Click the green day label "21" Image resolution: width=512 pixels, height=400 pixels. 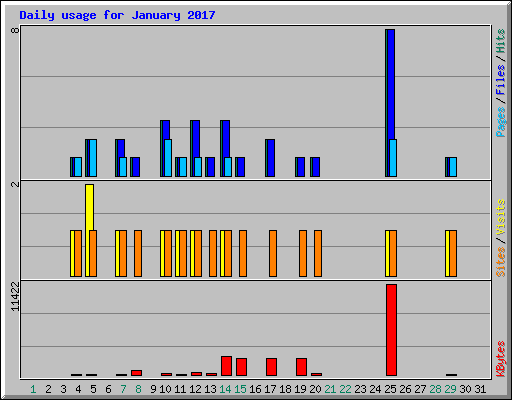[330, 389]
